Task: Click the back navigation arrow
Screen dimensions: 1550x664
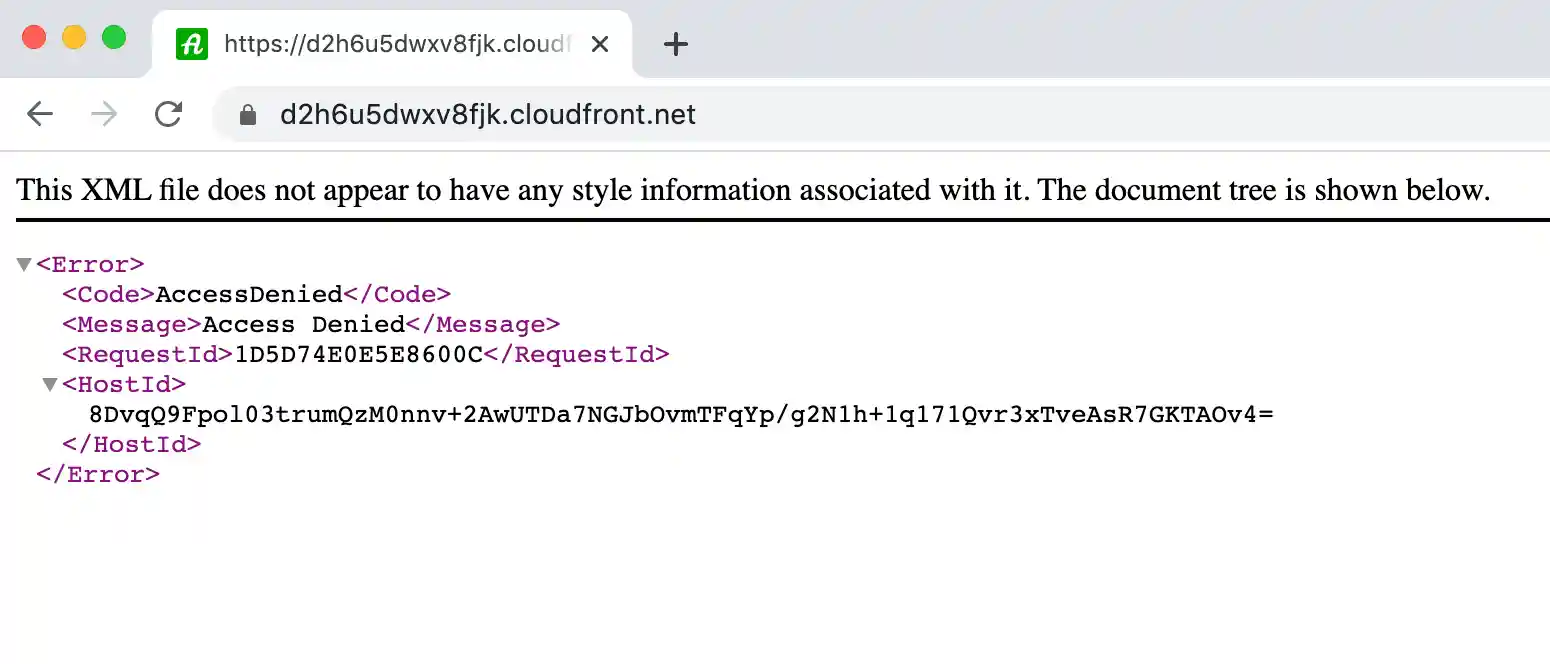Action: (39, 113)
